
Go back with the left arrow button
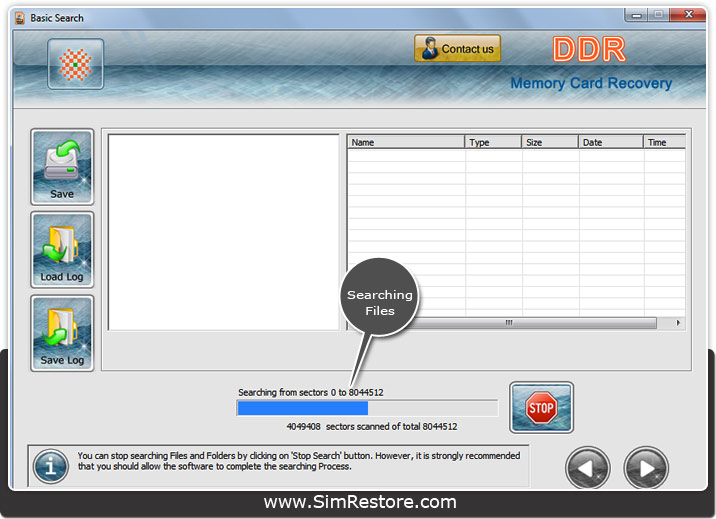[x=588, y=468]
